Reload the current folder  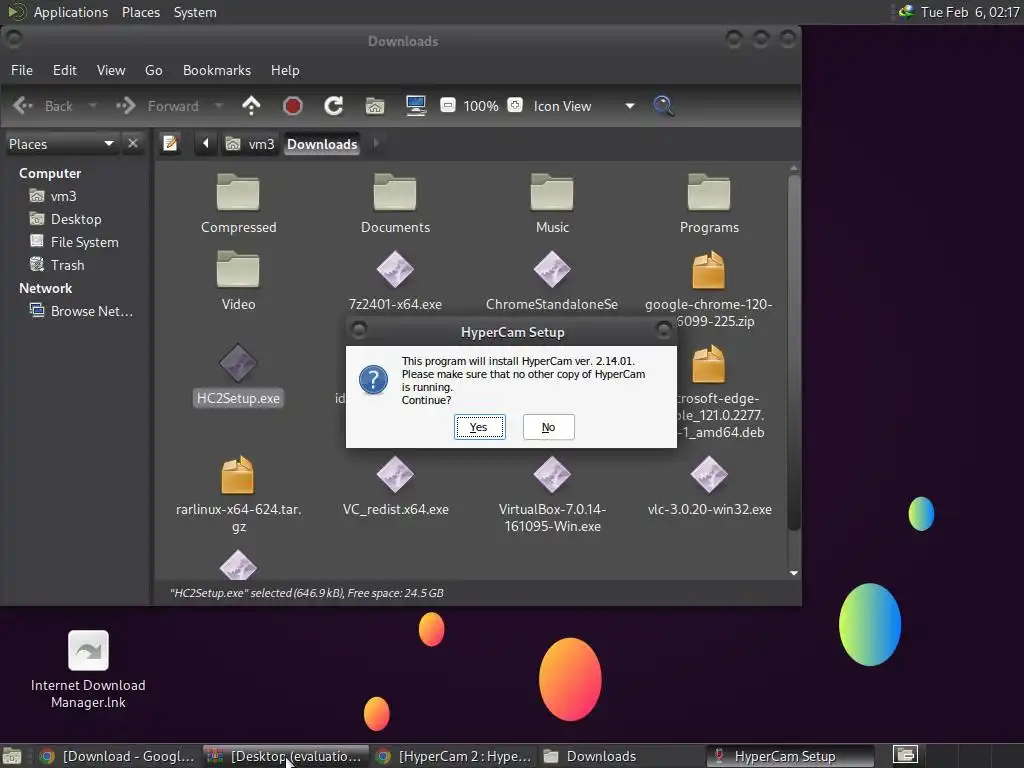334,106
